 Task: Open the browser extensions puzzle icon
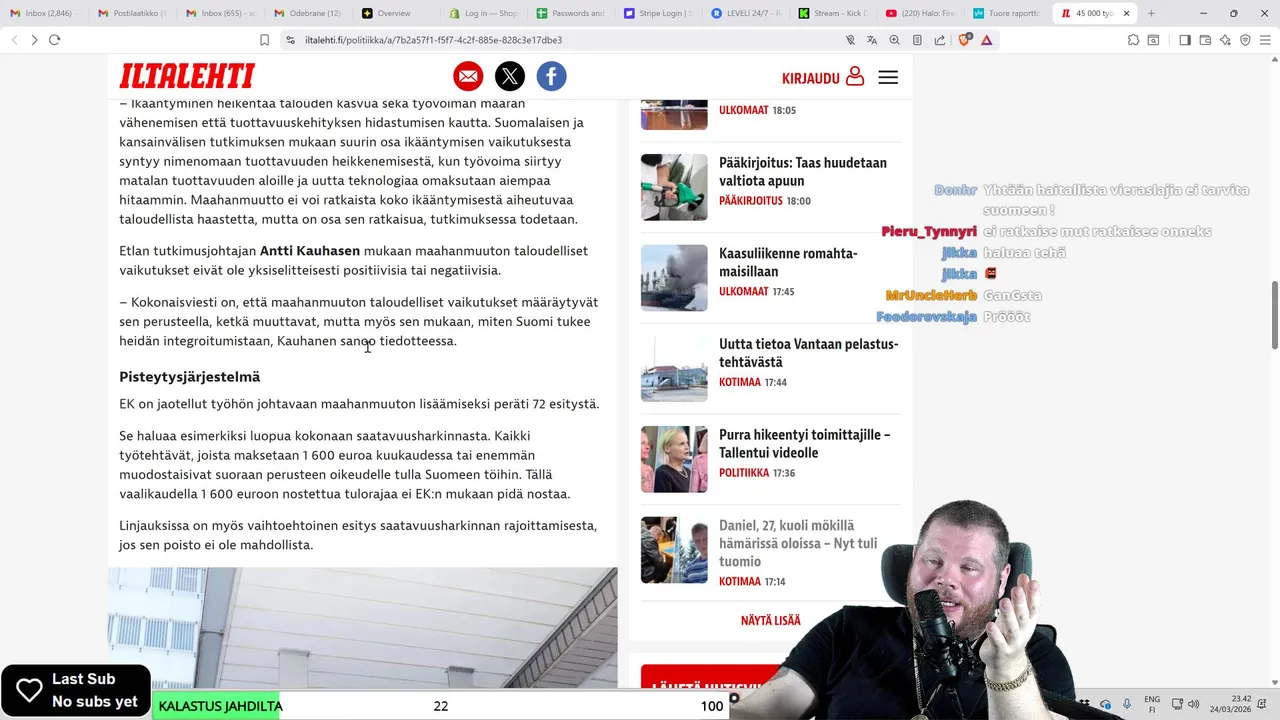[x=1133, y=40]
